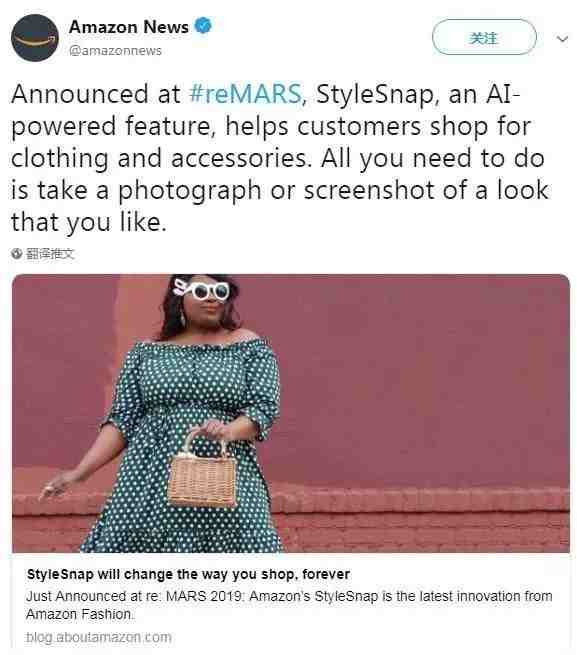Click the Just Announced at re: MARS description

289,605
